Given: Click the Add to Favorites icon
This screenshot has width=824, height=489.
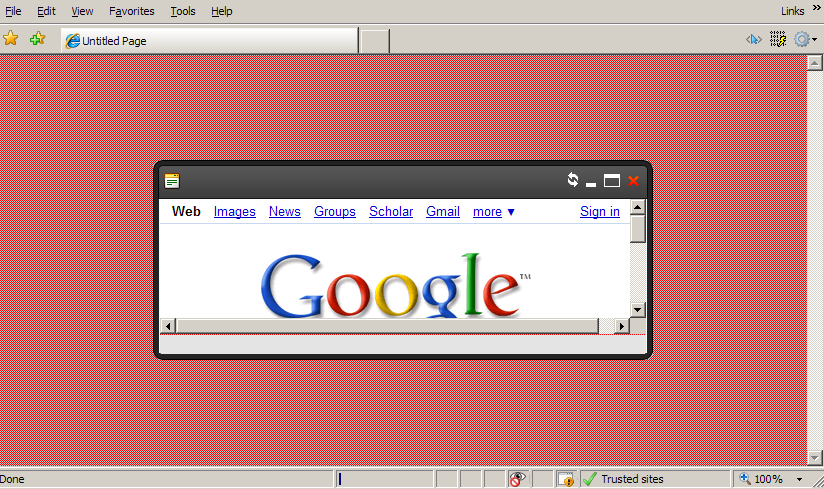Looking at the screenshot, I should tap(37, 38).
